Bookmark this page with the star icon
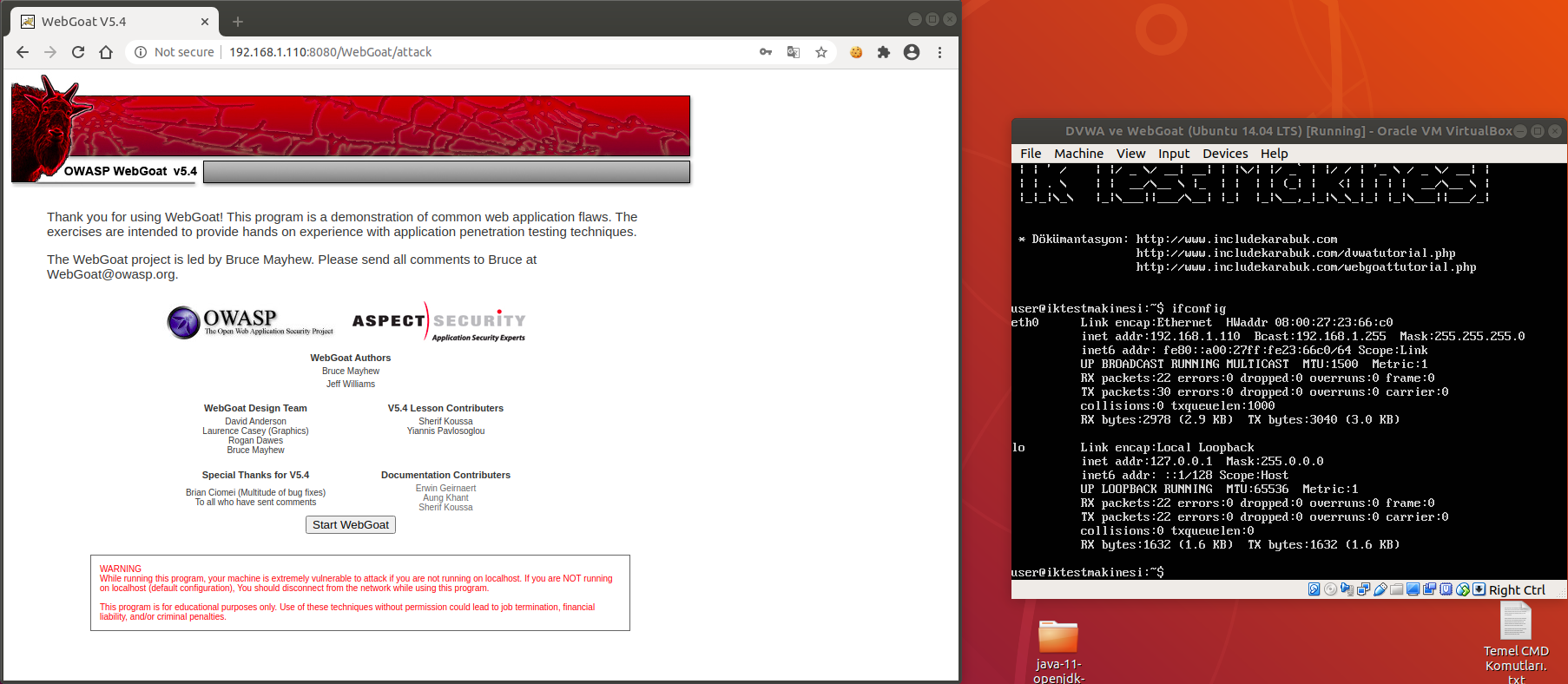This screenshot has width=1568, height=684. (821, 52)
